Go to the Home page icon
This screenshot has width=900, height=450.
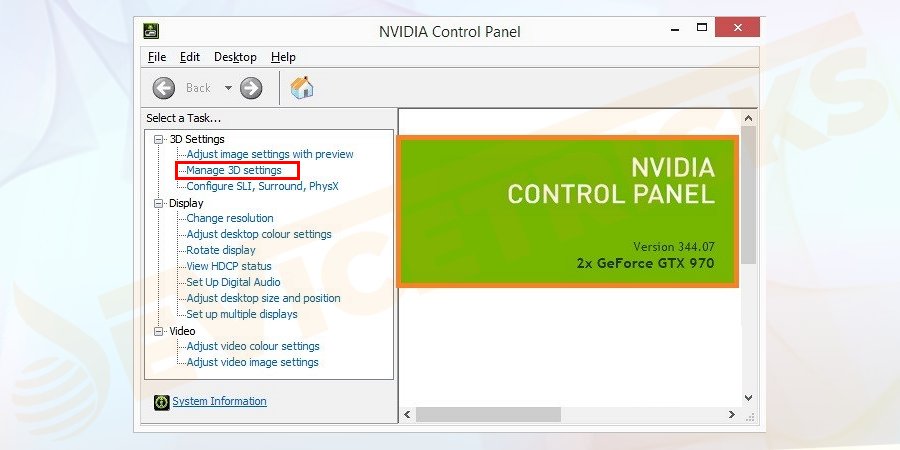[x=301, y=88]
